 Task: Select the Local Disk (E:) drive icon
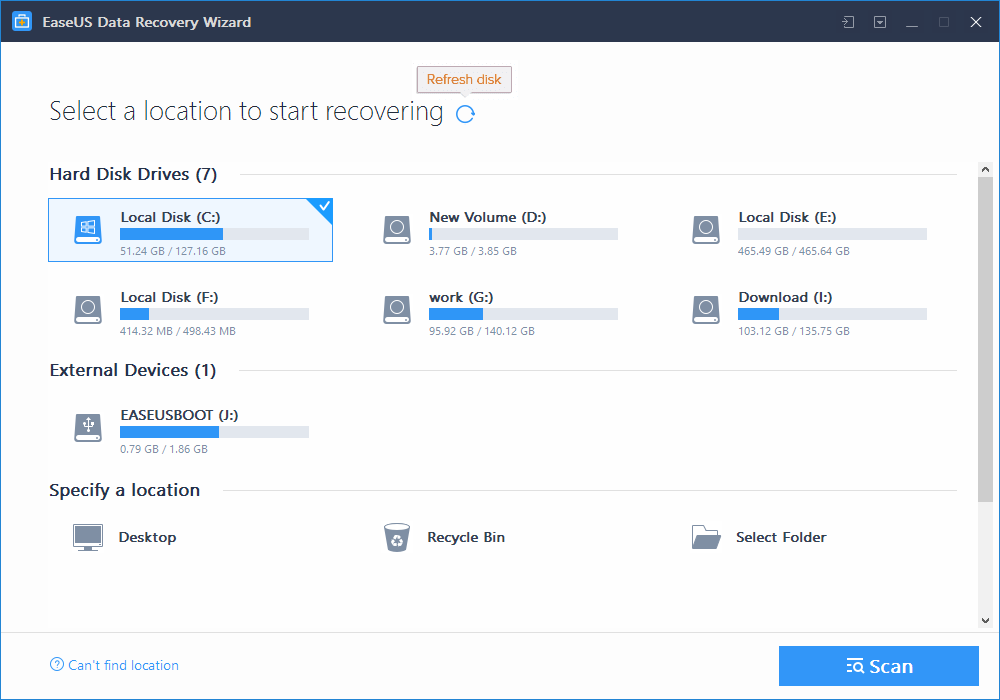click(706, 229)
